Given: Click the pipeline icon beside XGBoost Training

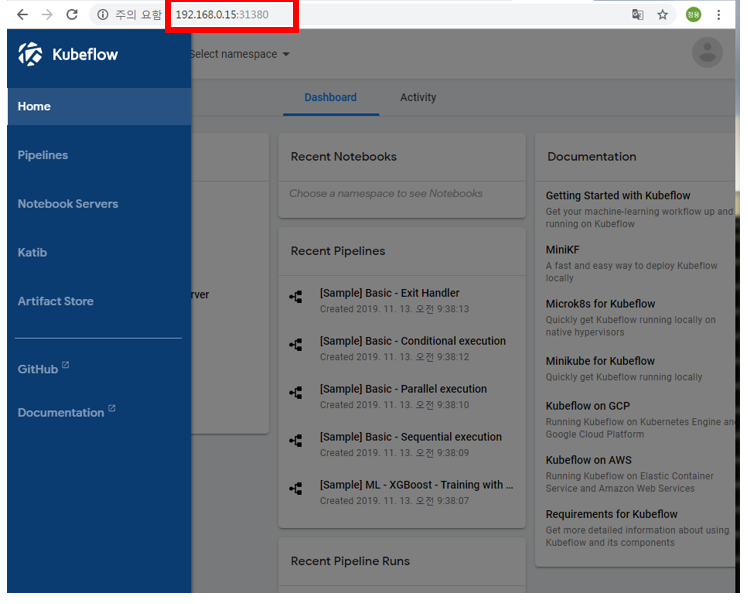Looking at the screenshot, I should click(296, 489).
